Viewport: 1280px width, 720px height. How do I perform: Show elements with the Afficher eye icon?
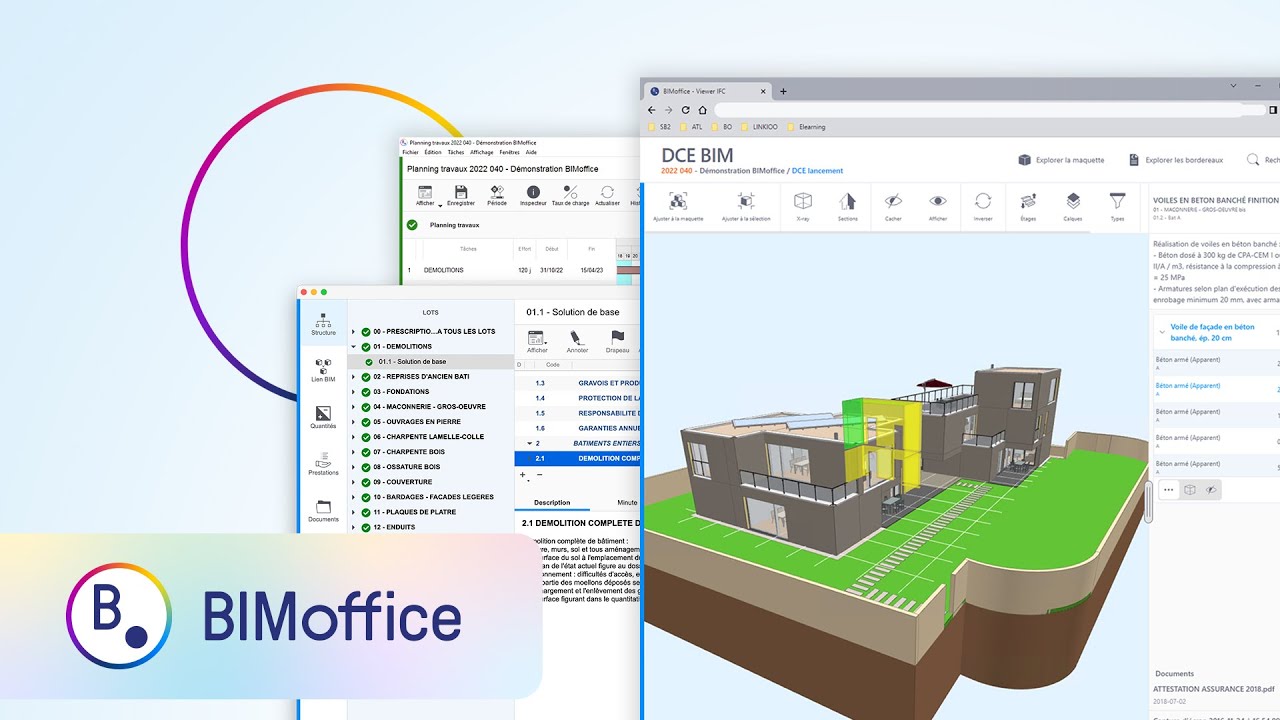[x=937, y=203]
